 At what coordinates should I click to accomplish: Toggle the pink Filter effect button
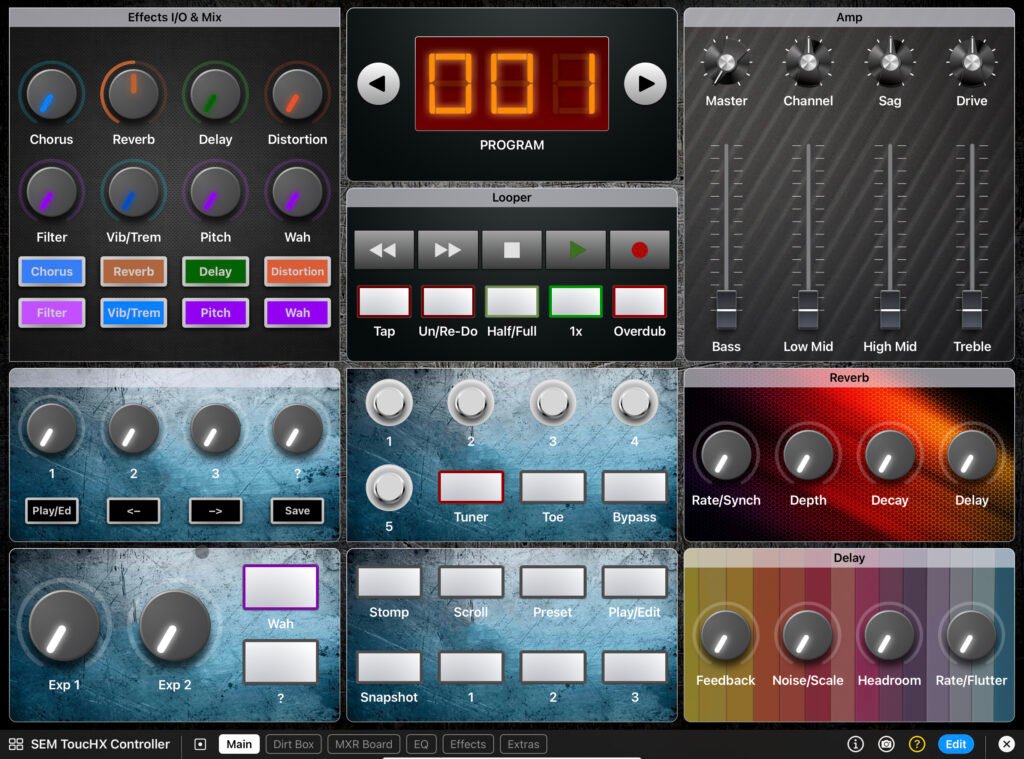tap(52, 313)
